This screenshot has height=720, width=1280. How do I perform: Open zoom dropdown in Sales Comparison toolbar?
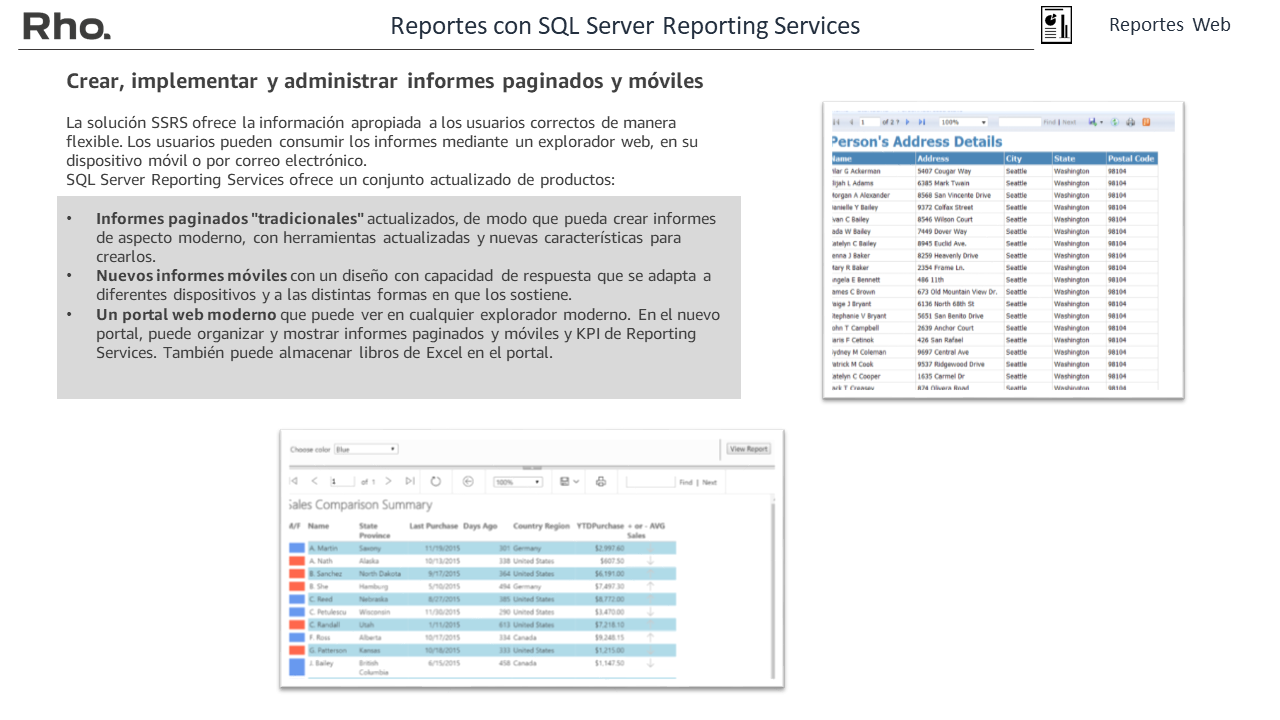pos(518,482)
